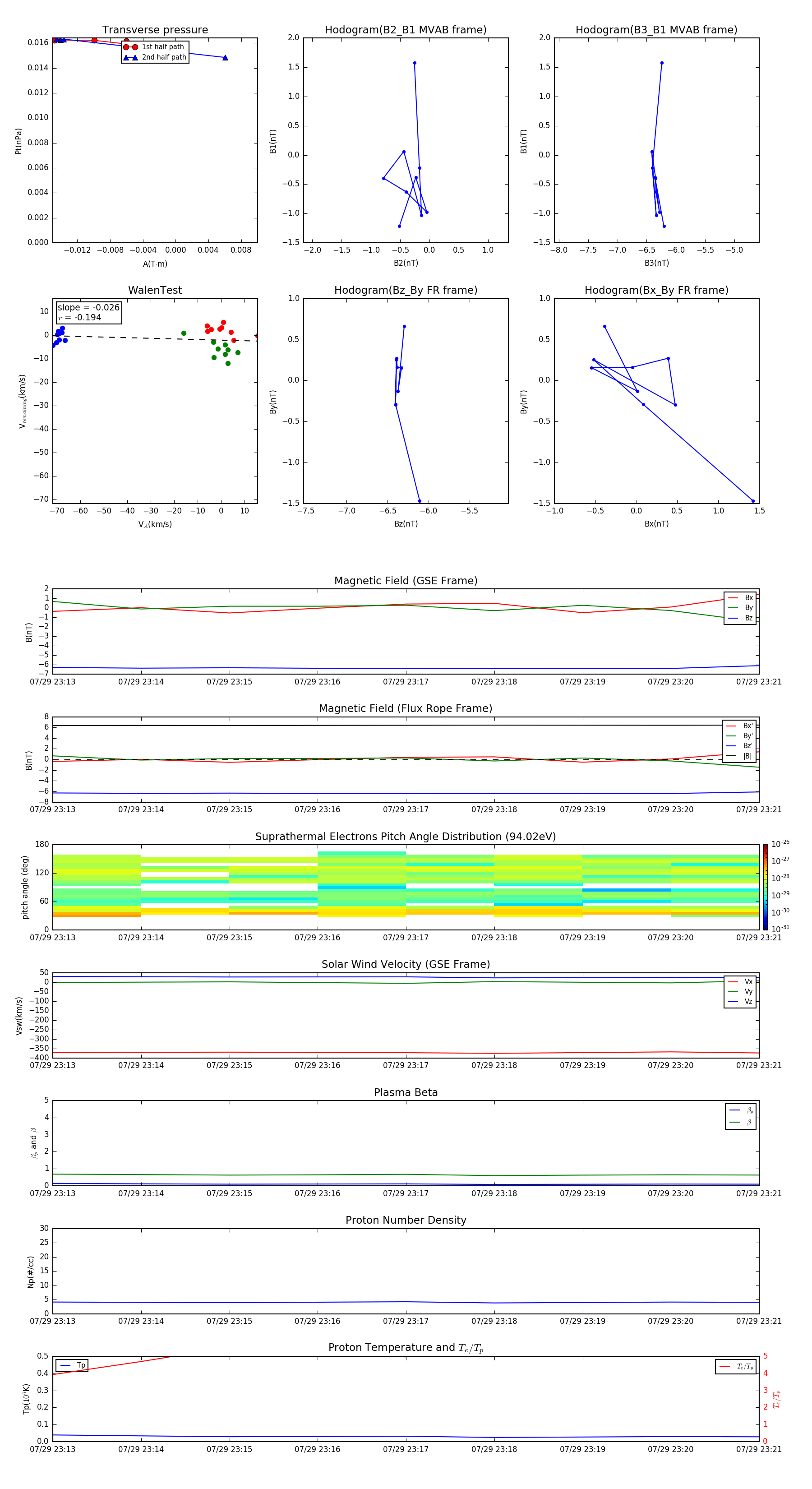Viewport: 812px width, 1489px height.
Task: Click the pitch angle color scale bar
Action: click(765, 887)
